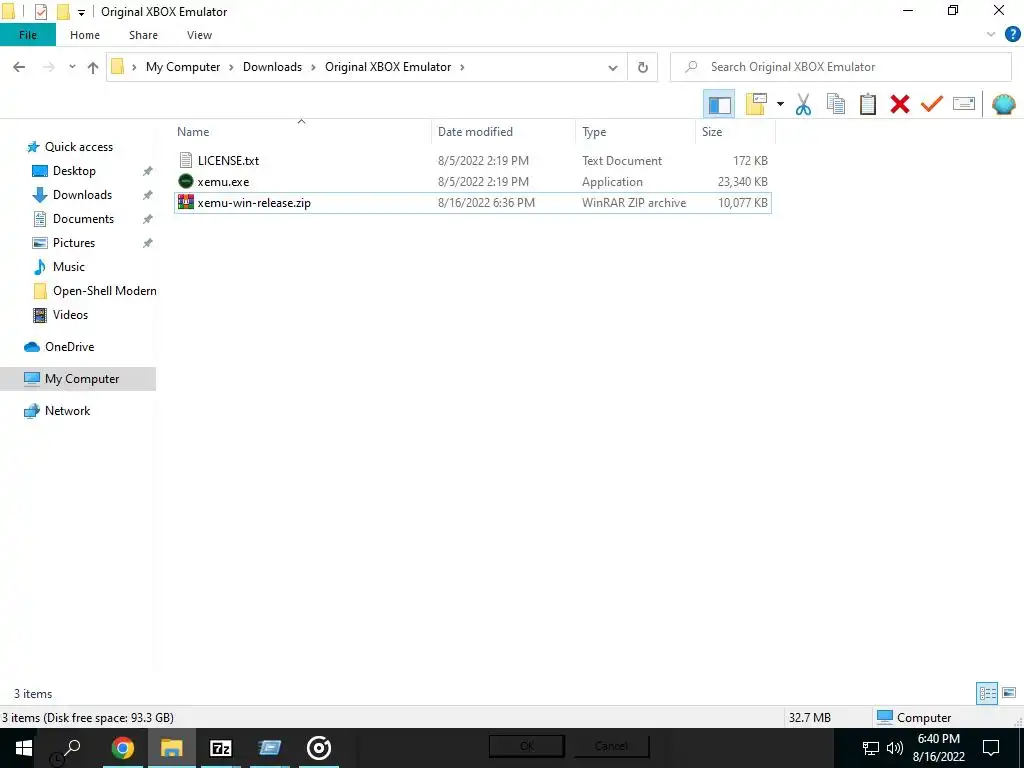Image resolution: width=1024 pixels, height=768 pixels.
Task: Open the blue File menu
Action: coord(27,35)
